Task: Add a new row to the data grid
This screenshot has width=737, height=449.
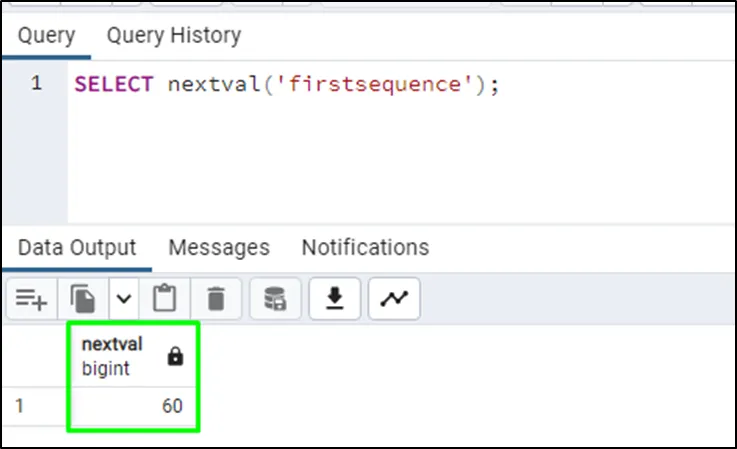Action: 32,297
